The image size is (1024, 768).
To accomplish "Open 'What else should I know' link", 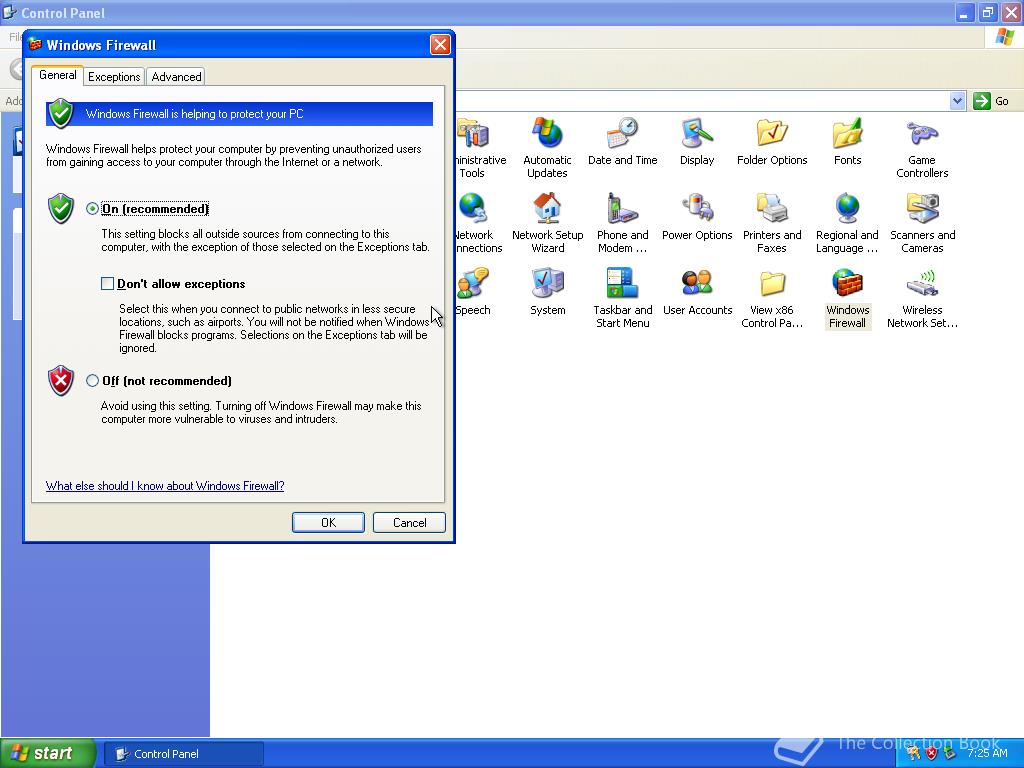I will tap(165, 486).
